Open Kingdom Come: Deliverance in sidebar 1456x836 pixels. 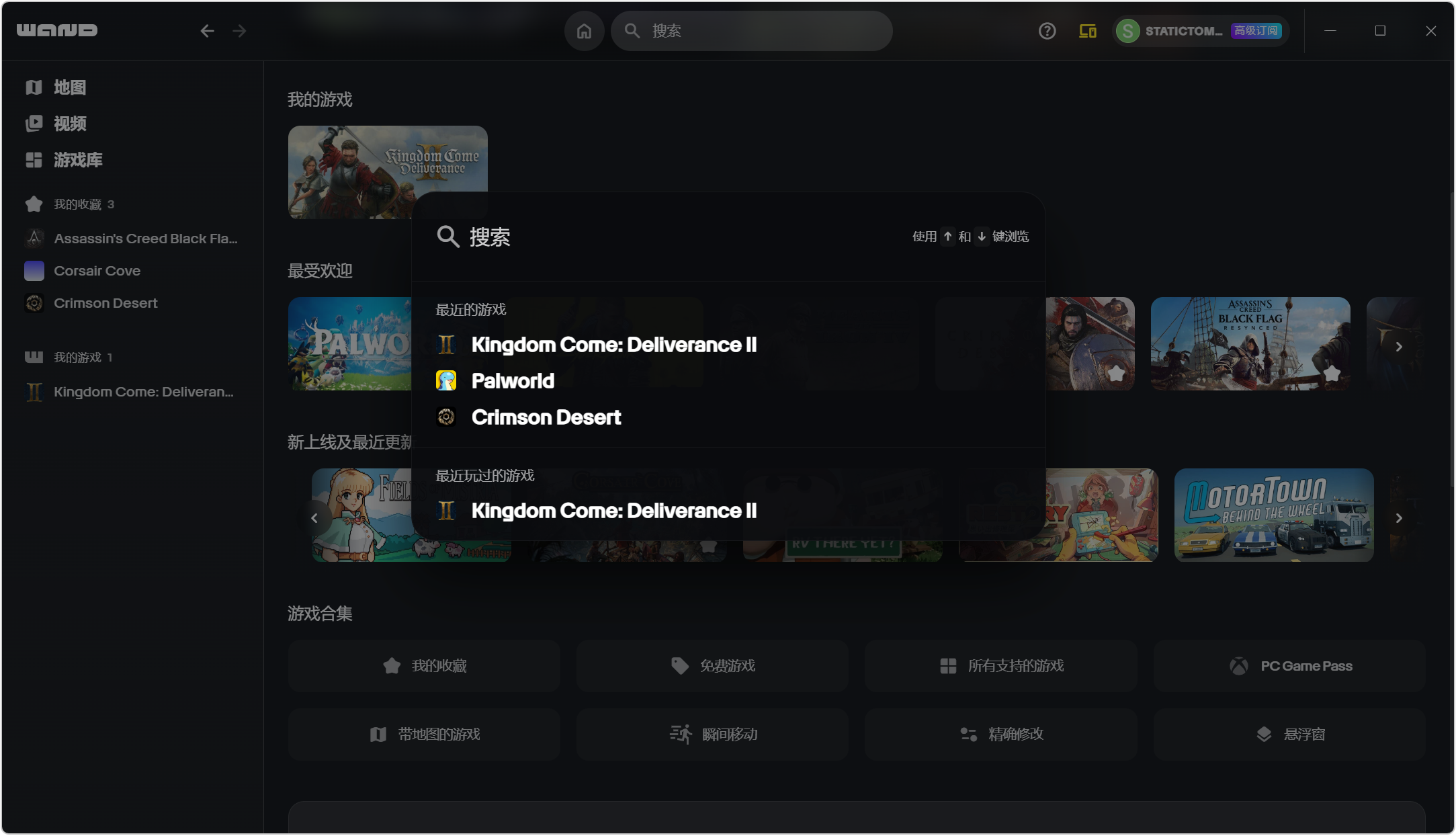pyautogui.click(x=130, y=392)
